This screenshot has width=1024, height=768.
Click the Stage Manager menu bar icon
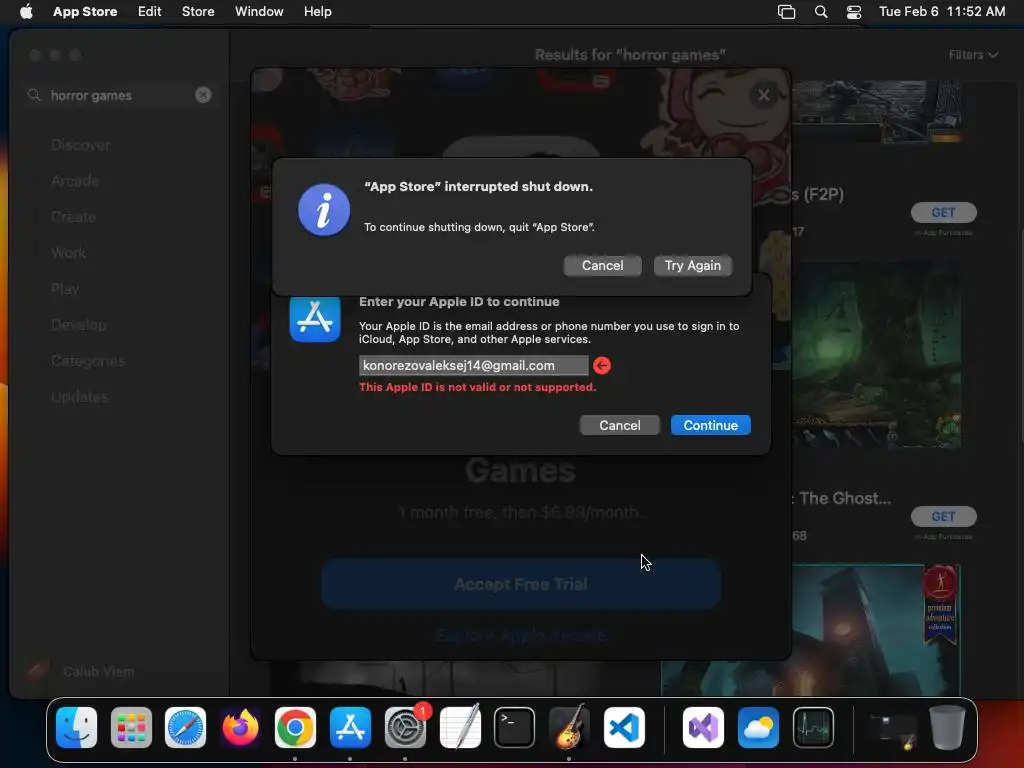click(x=786, y=12)
